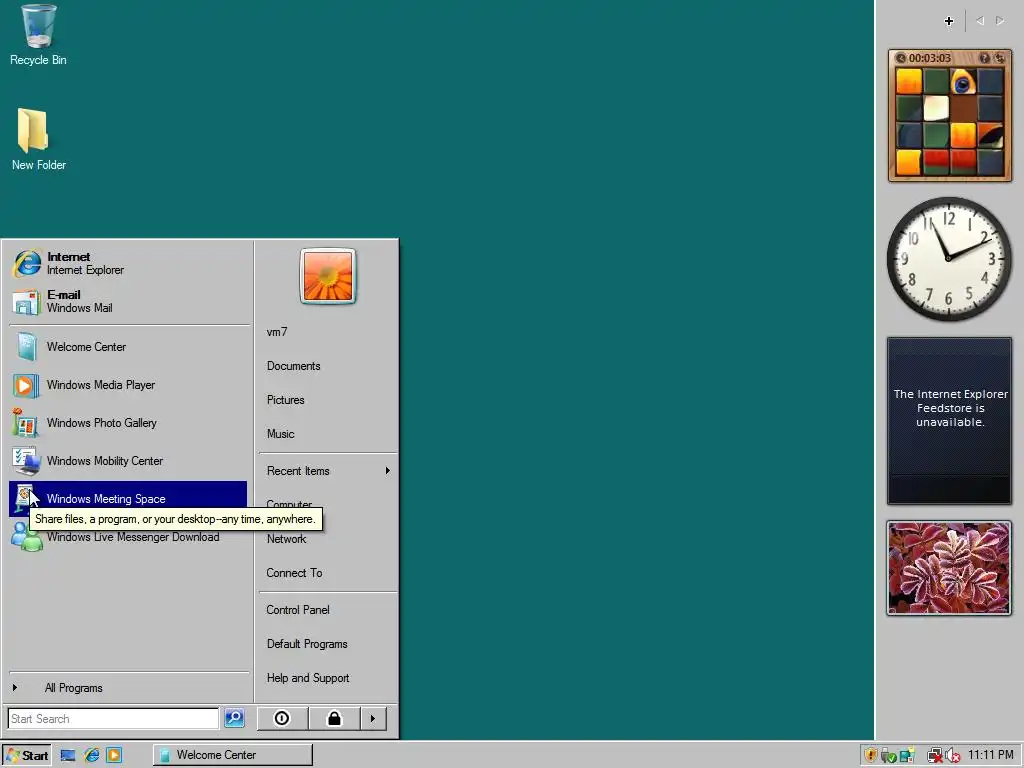This screenshot has width=1024, height=768.
Task: Click the toucan eye puzzle tile
Action: (x=963, y=82)
